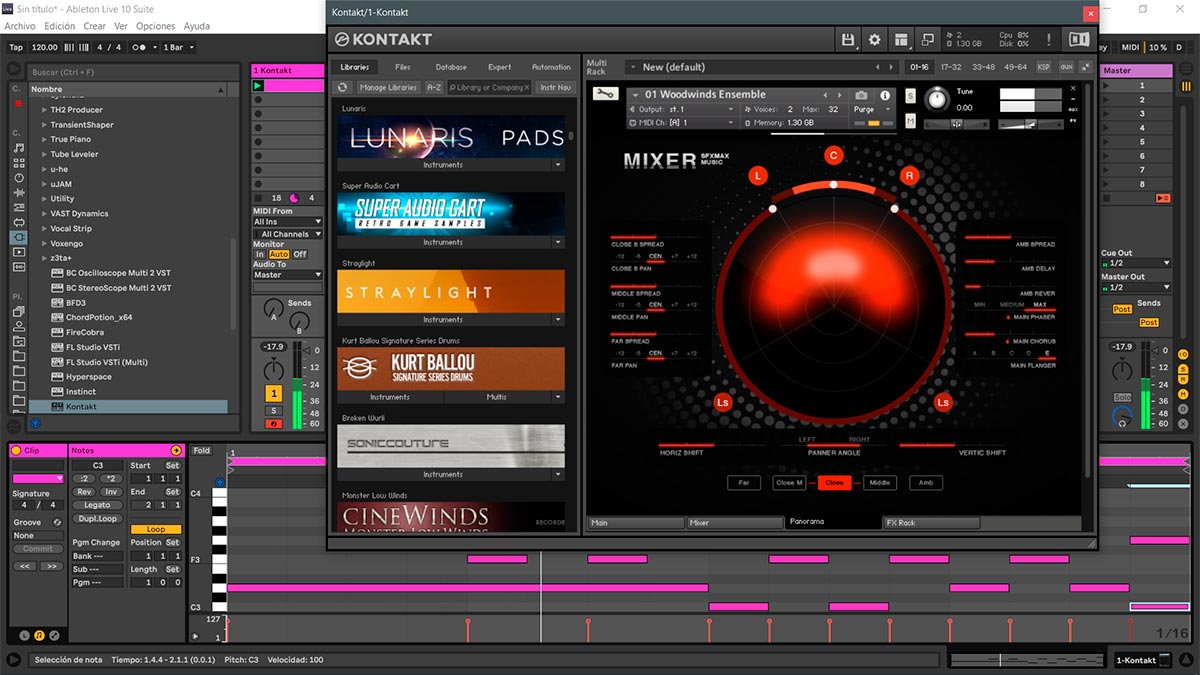Select the Amb mic button

[926, 483]
